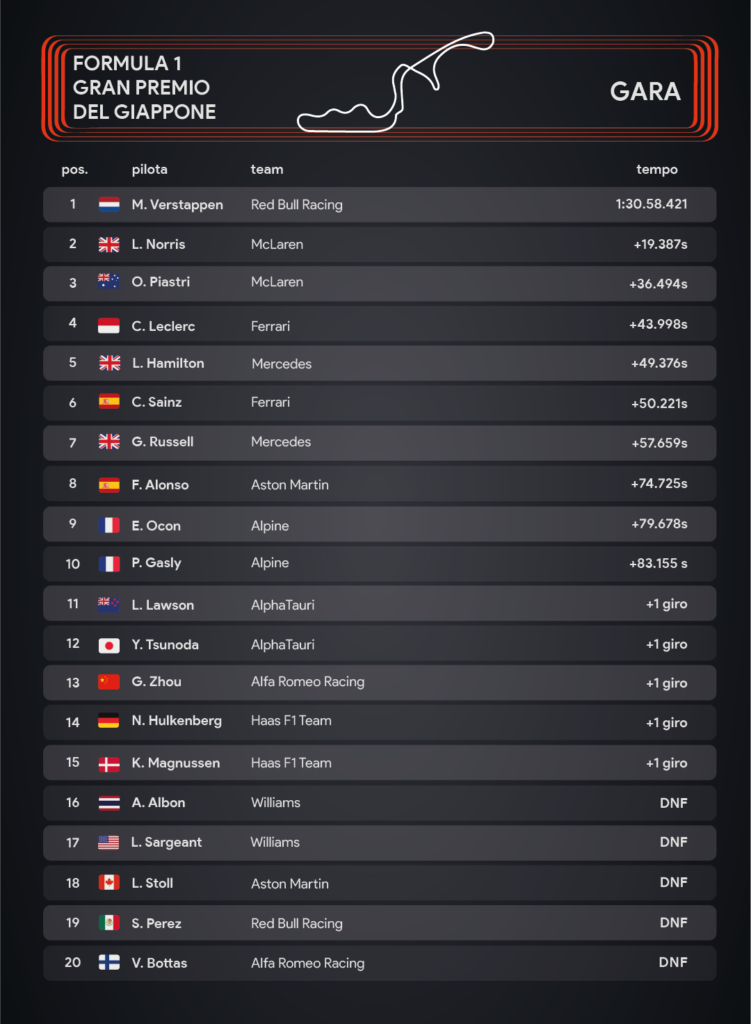Click driver name L. Norris

[x=158, y=244]
